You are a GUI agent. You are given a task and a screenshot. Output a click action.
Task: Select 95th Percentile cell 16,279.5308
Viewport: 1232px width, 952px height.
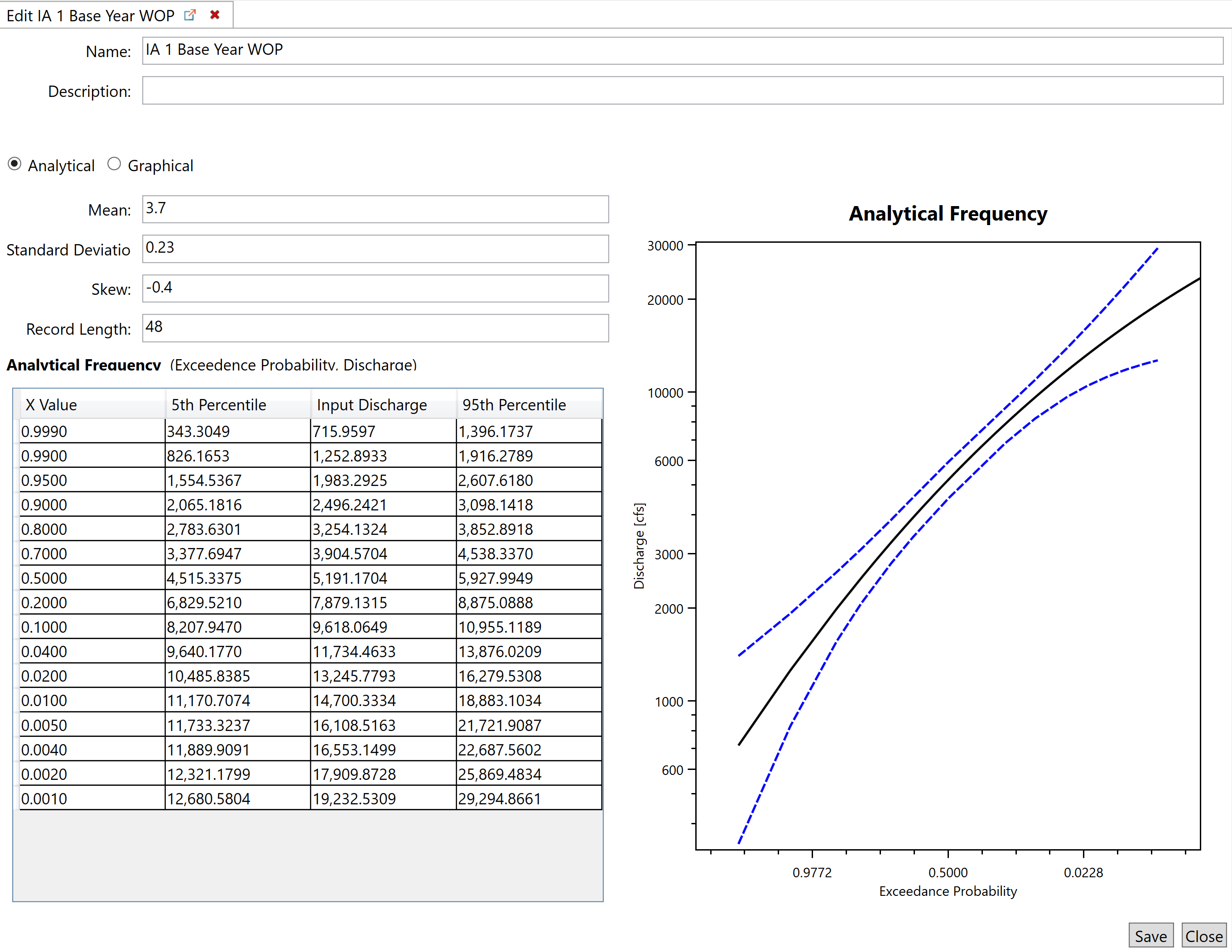pyautogui.click(x=529, y=676)
